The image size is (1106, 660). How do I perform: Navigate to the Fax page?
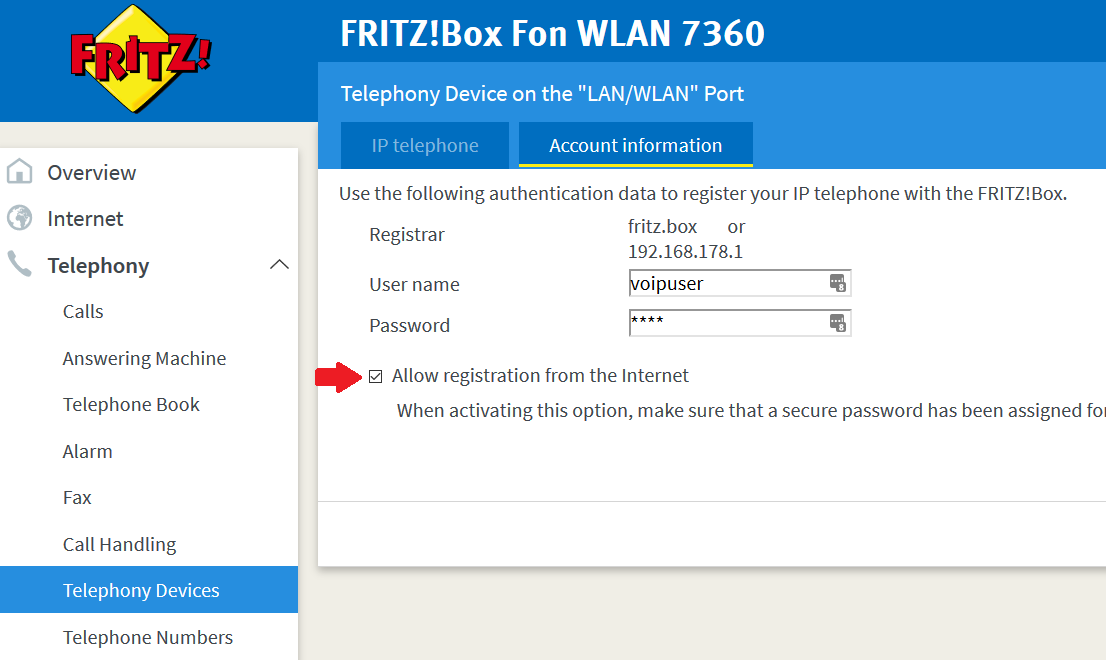(77, 498)
